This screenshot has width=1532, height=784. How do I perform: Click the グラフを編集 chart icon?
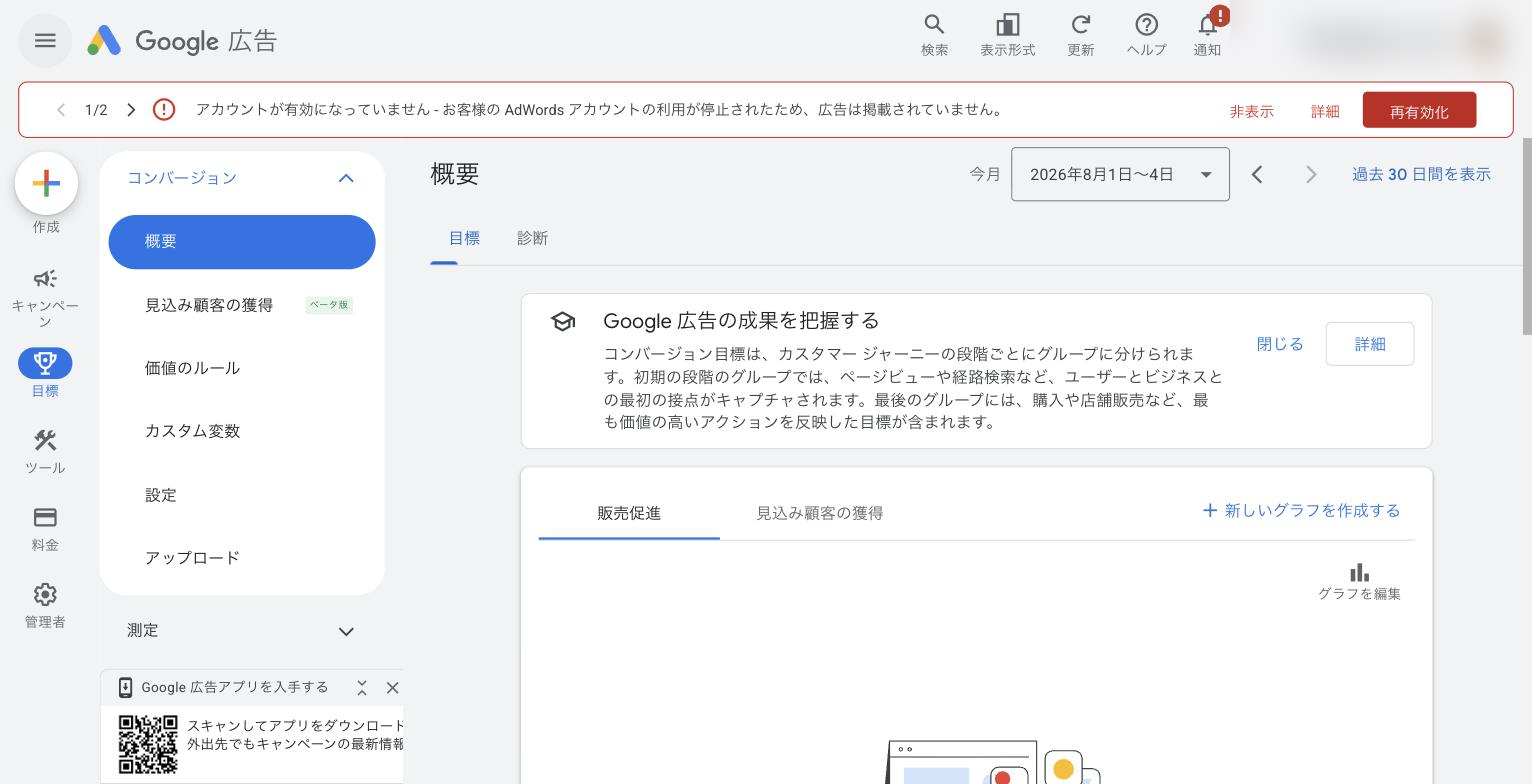(1359, 582)
